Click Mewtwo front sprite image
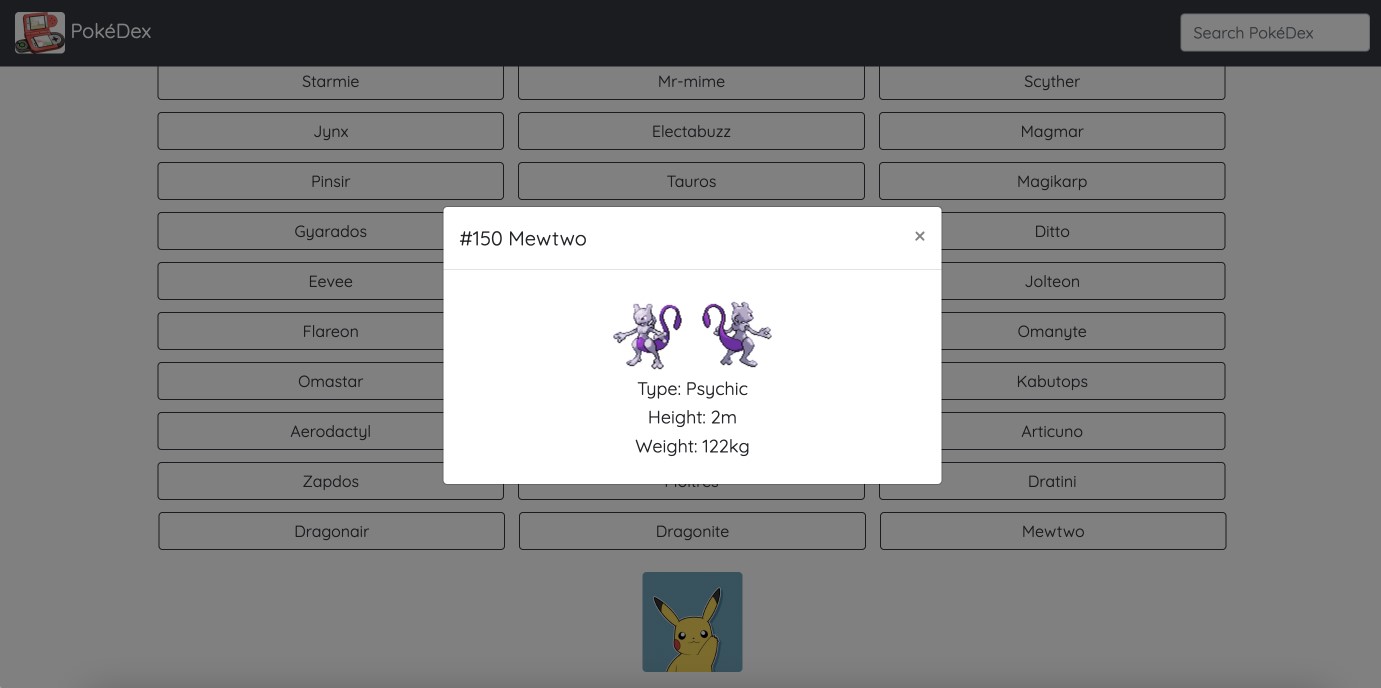This screenshot has height=688, width=1381. pyautogui.click(x=648, y=335)
